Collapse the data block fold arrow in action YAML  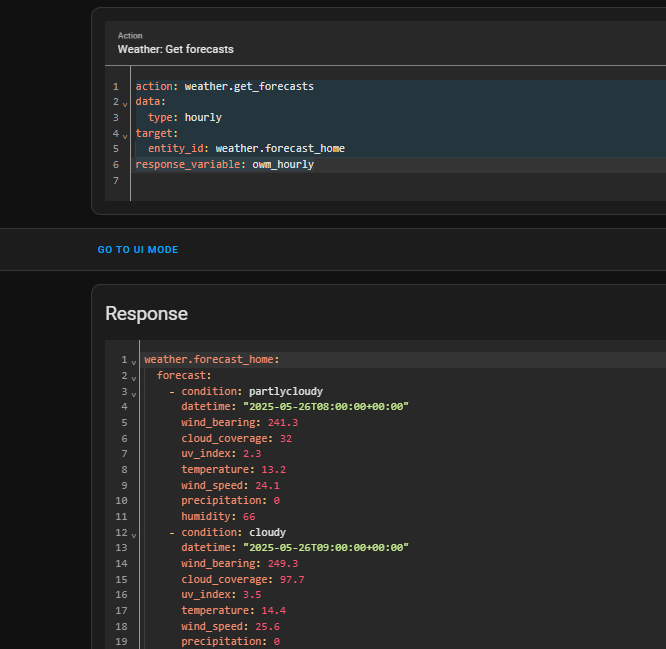tap(125, 103)
